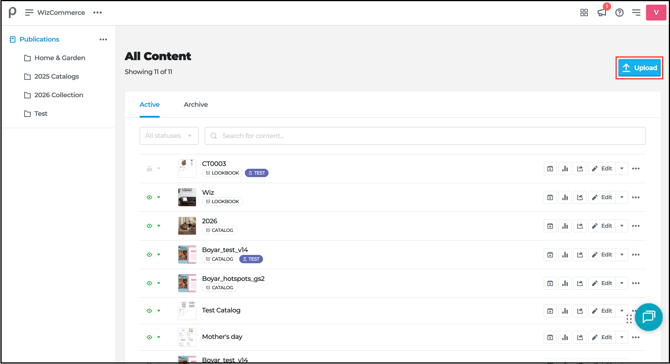Share the Wiz lookbook
Viewport: 670px width, 364px height.
(x=580, y=197)
